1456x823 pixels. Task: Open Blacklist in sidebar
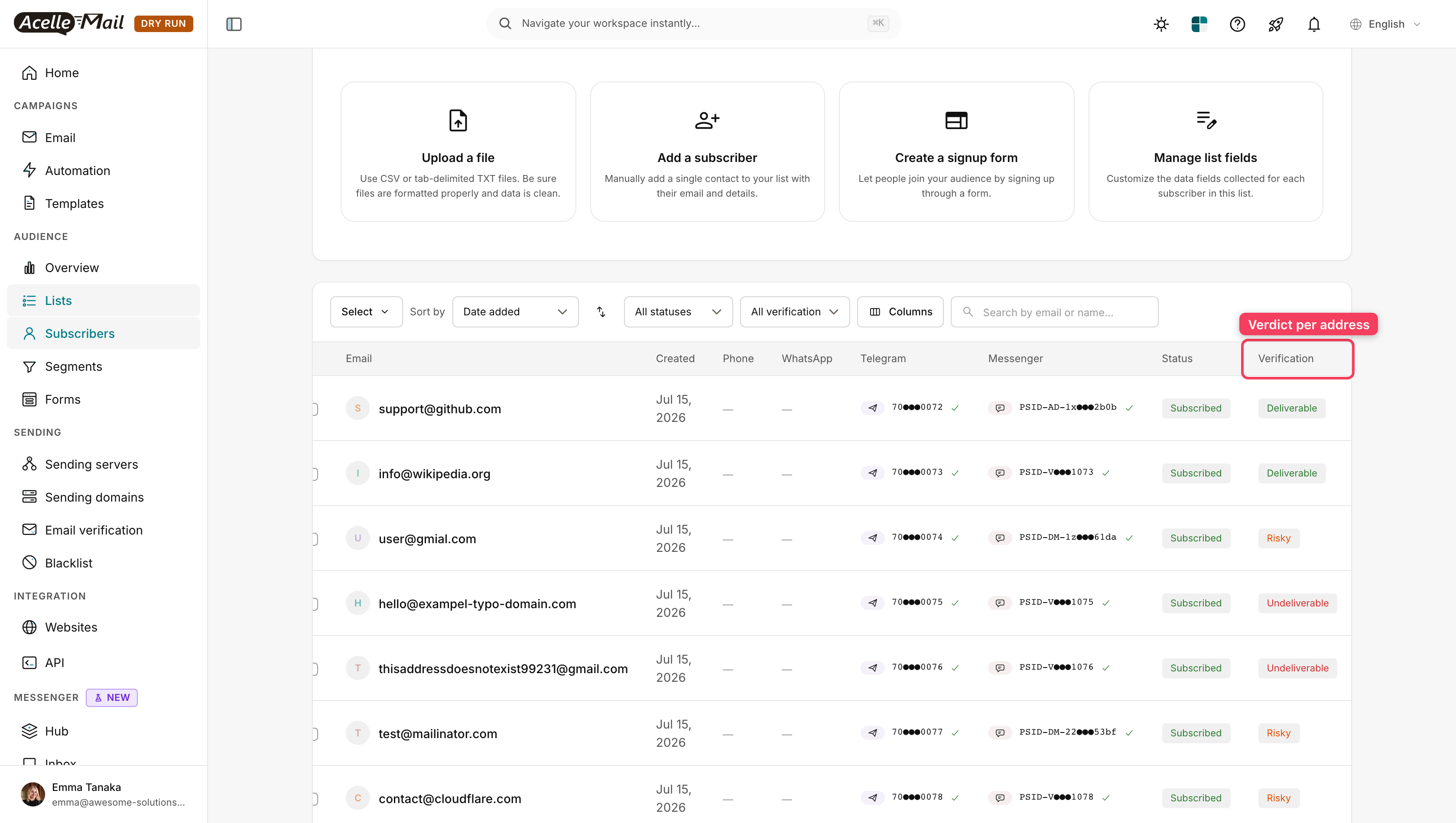coord(104,563)
